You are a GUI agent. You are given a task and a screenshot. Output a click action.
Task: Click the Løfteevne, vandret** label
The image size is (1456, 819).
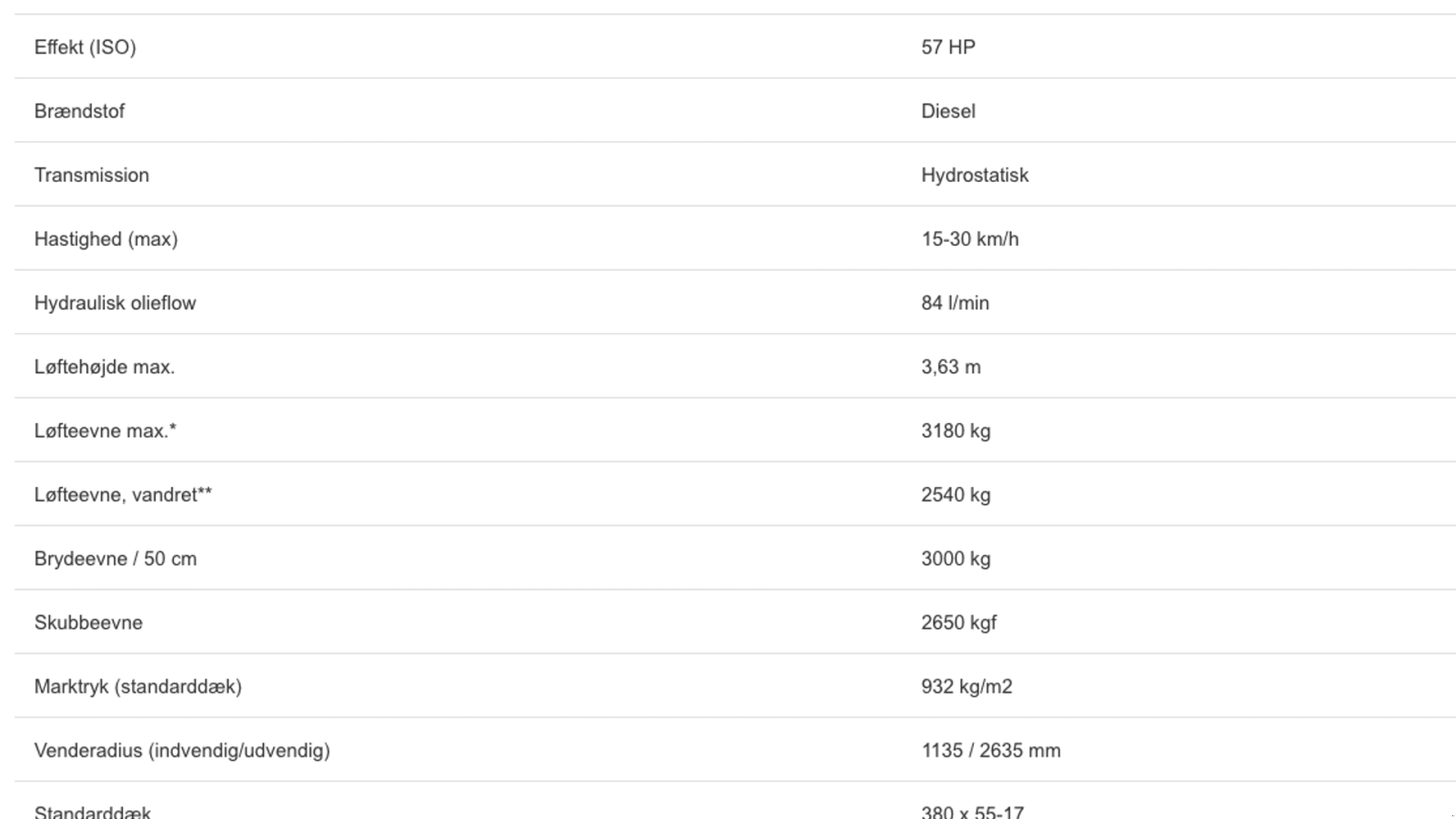pyautogui.click(x=123, y=495)
